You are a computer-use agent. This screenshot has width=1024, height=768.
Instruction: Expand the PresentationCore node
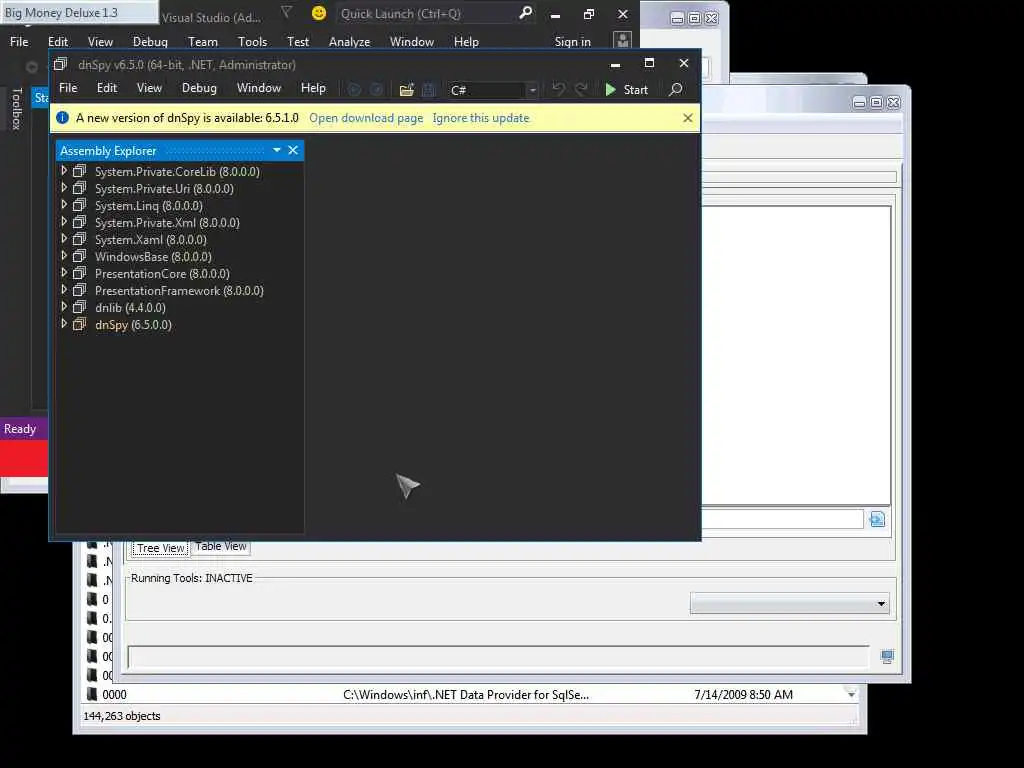click(64, 272)
